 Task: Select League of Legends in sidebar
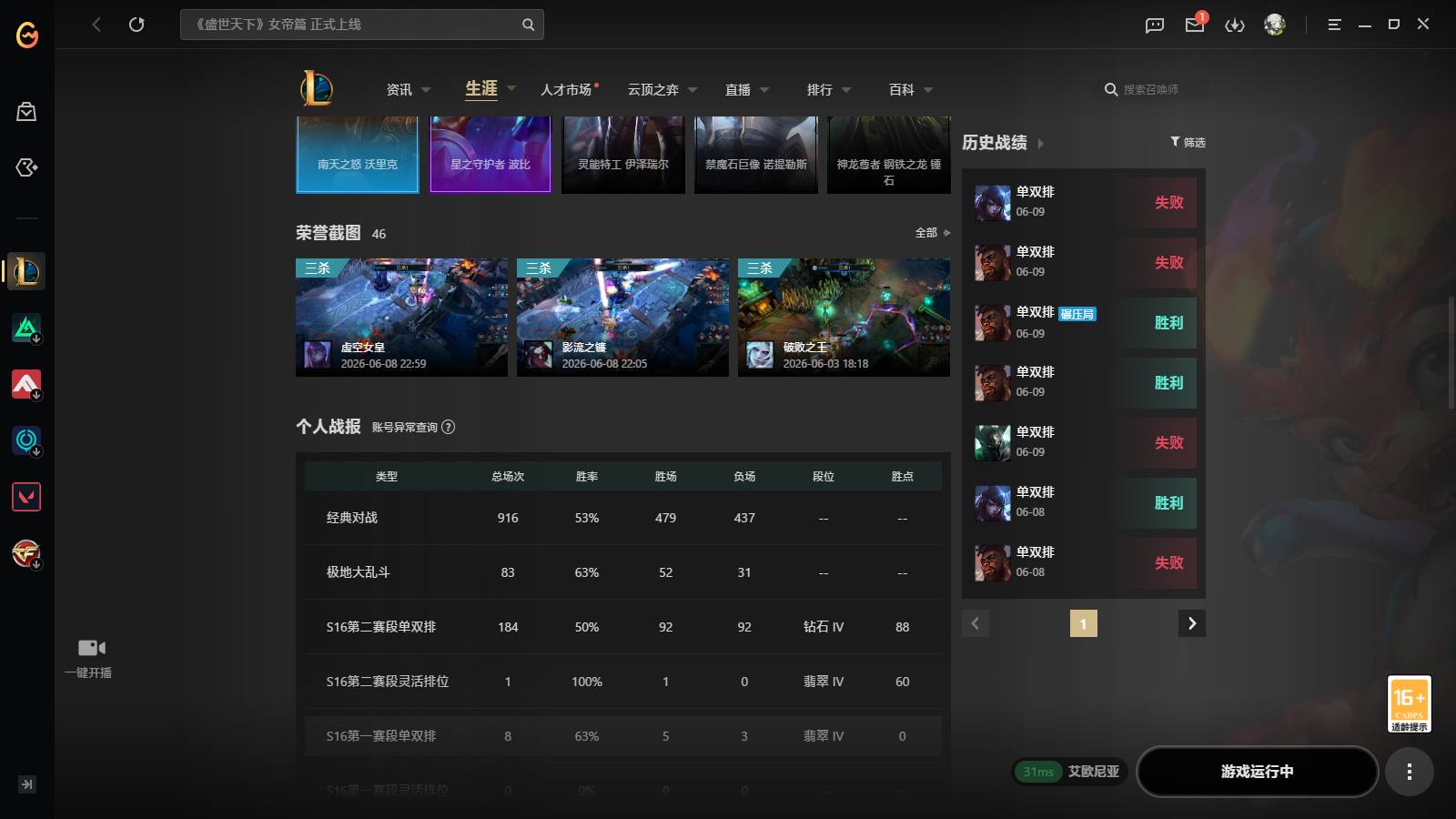click(26, 271)
